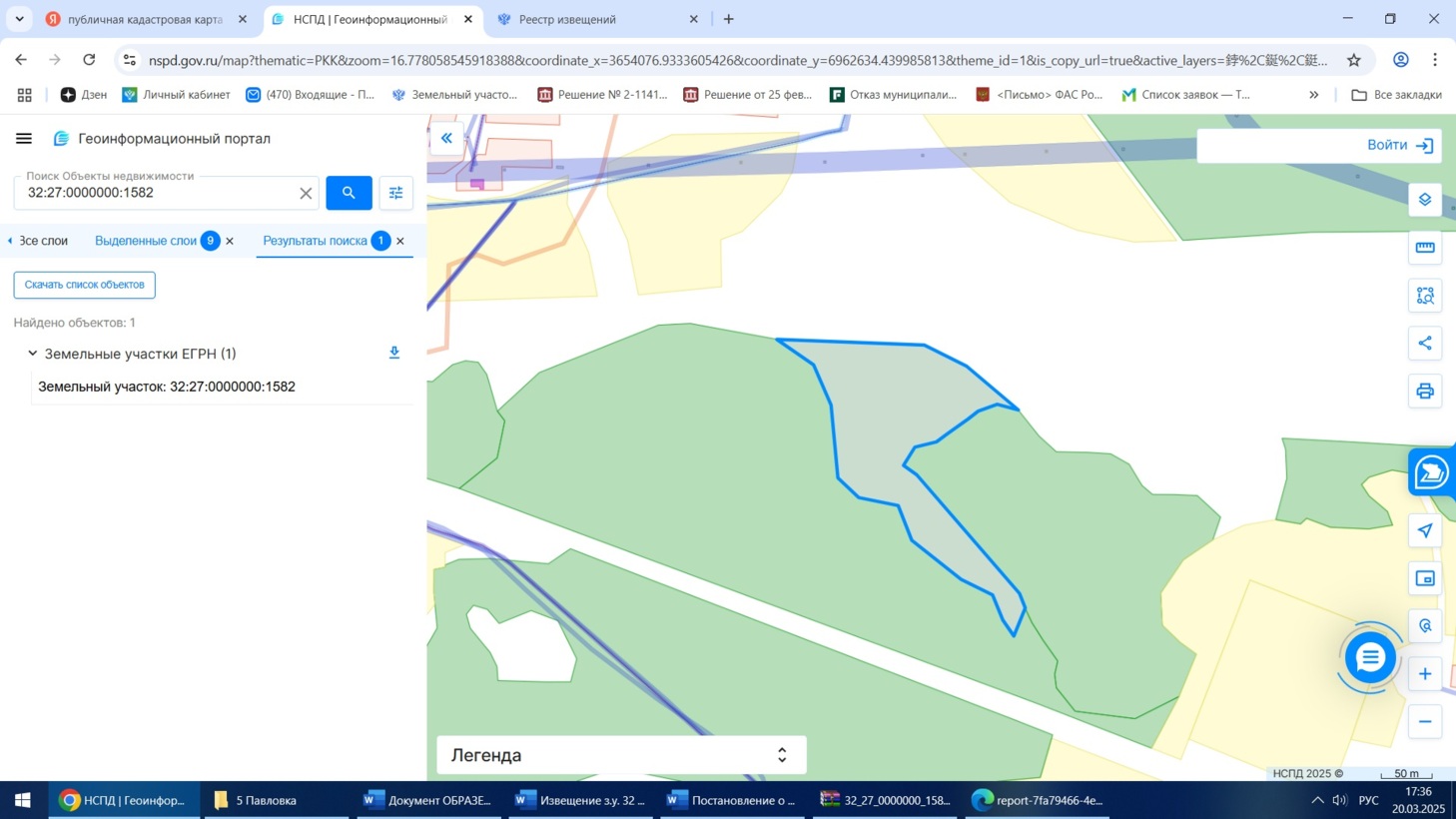Clear the cadastral number search field
Viewport: 1456px width, 819px height.
pyautogui.click(x=306, y=194)
